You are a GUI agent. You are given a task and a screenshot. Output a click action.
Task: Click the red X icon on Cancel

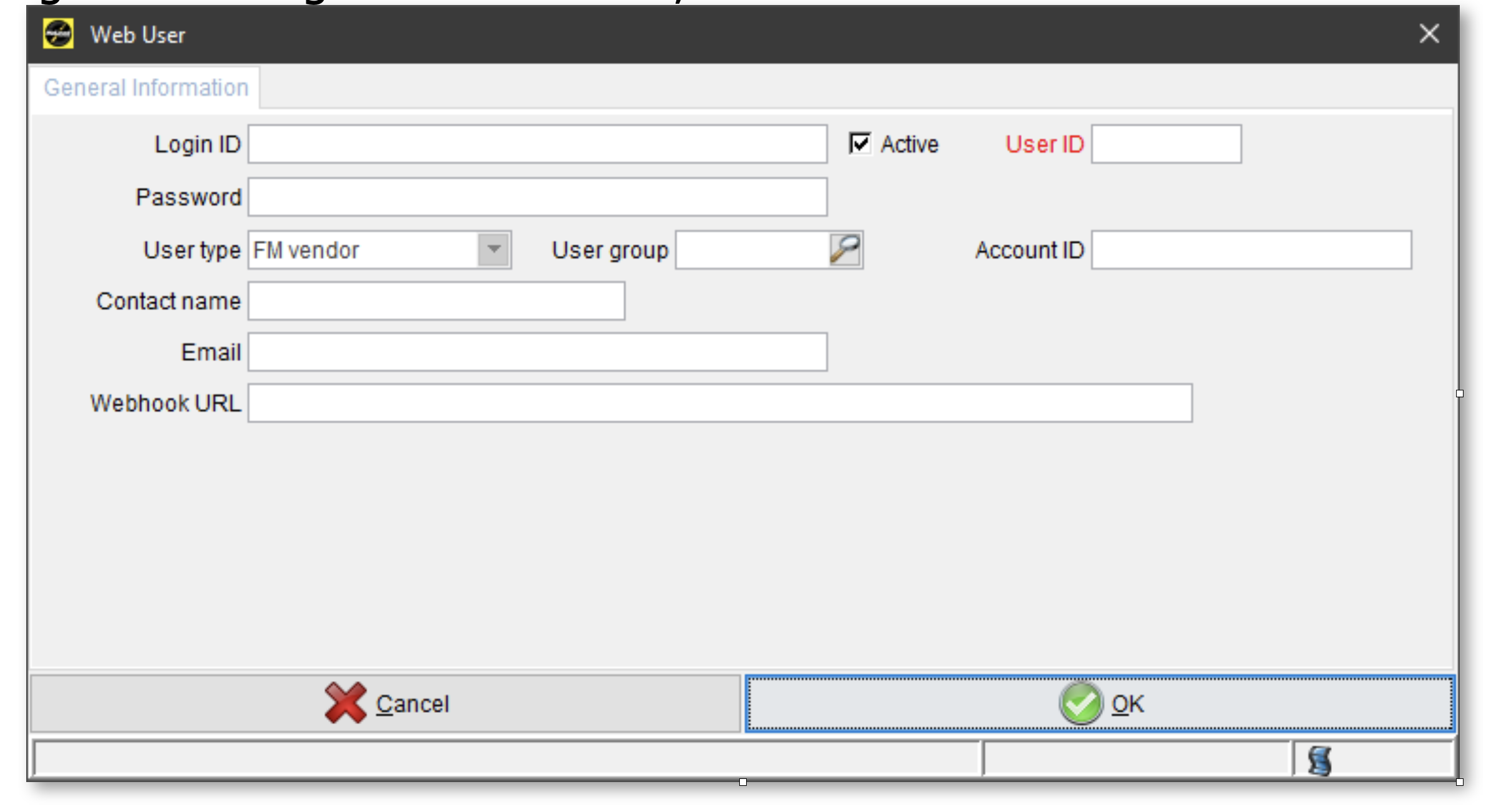tap(346, 703)
